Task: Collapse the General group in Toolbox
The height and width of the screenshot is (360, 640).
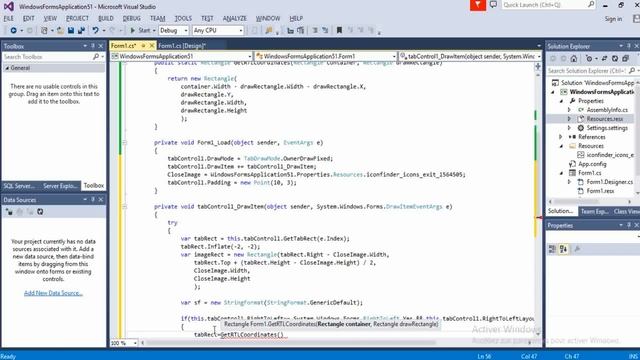Action: coord(7,68)
